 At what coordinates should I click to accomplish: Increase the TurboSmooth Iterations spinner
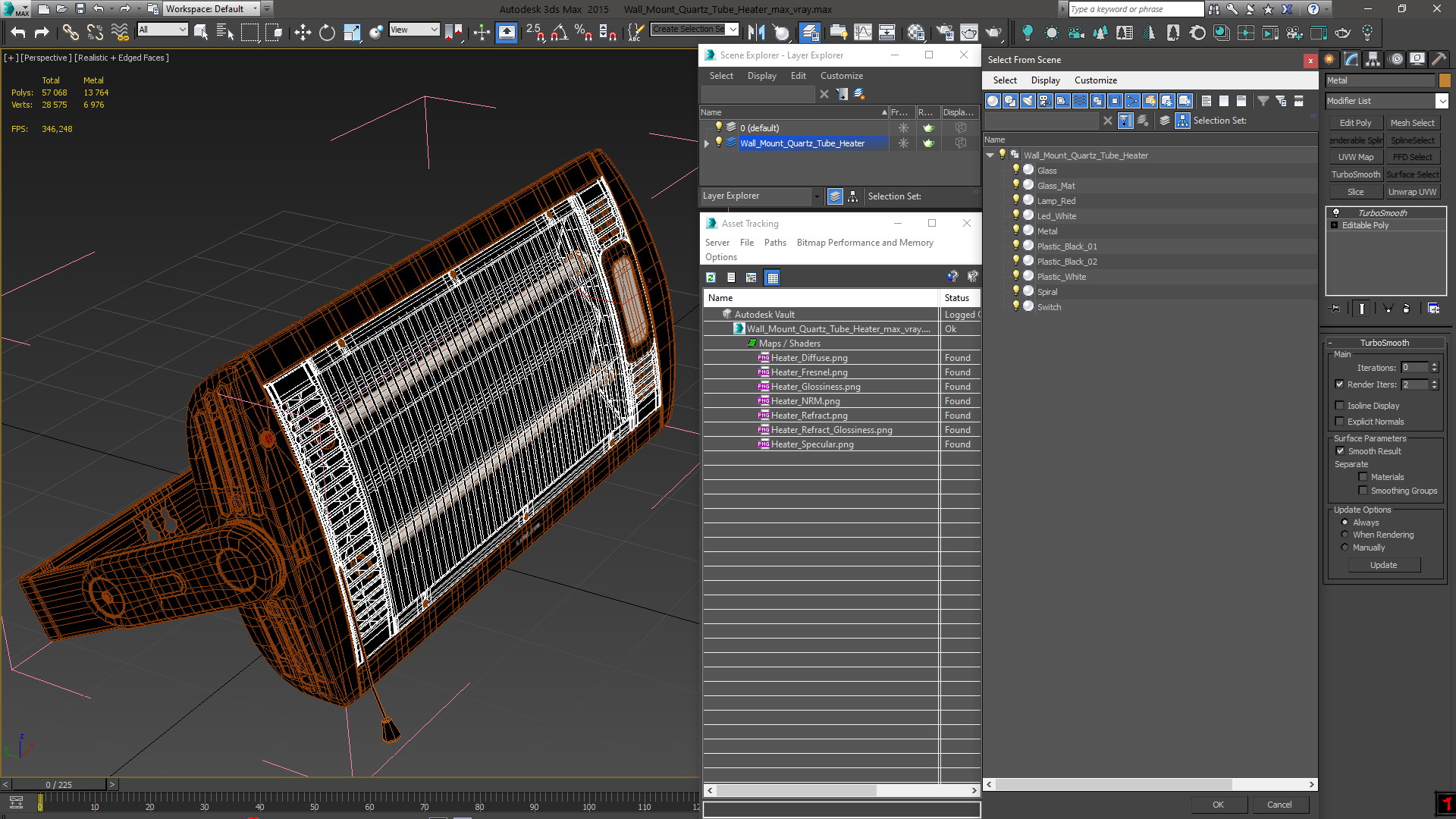pos(1434,365)
